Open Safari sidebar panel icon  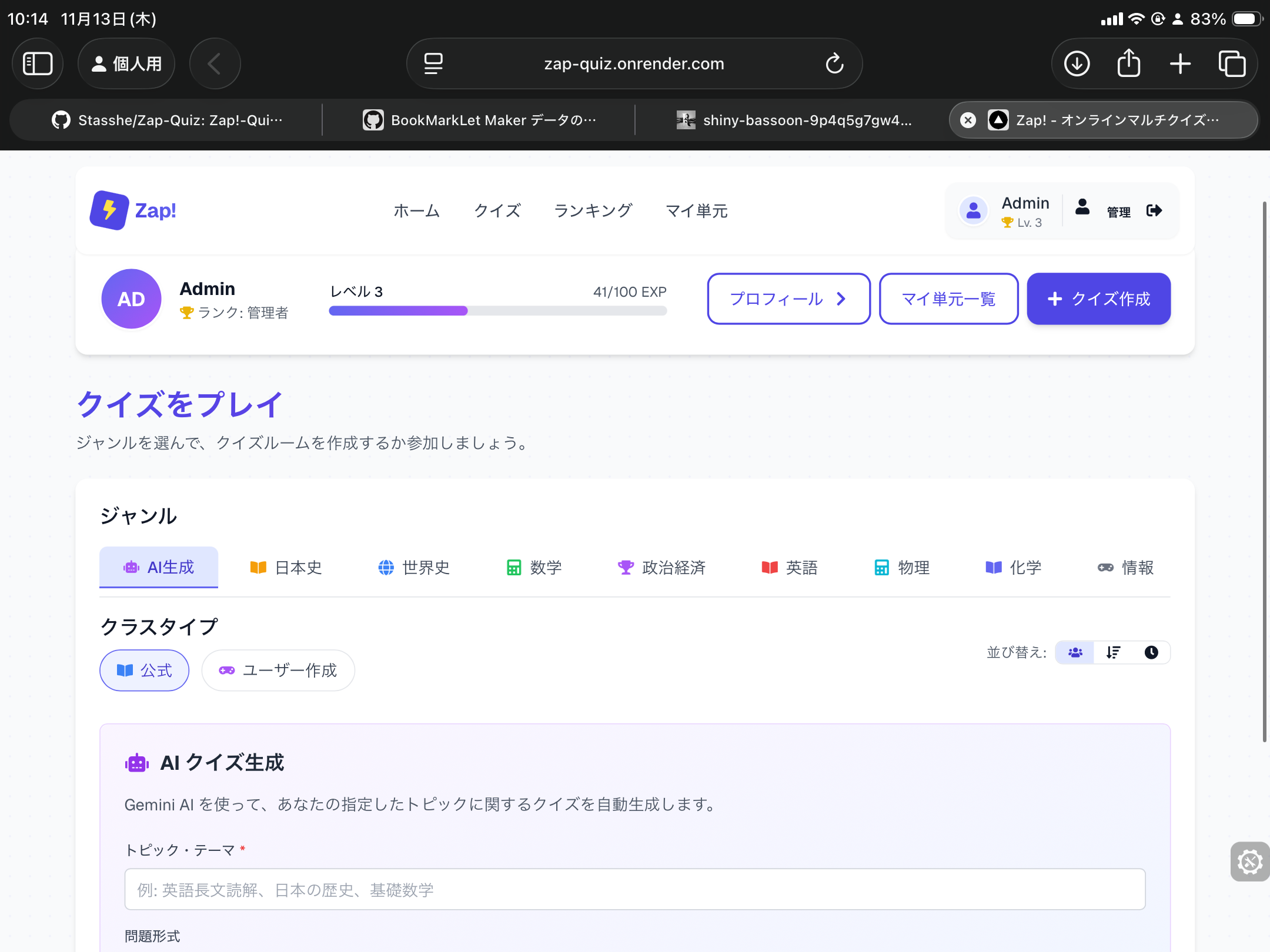point(38,63)
